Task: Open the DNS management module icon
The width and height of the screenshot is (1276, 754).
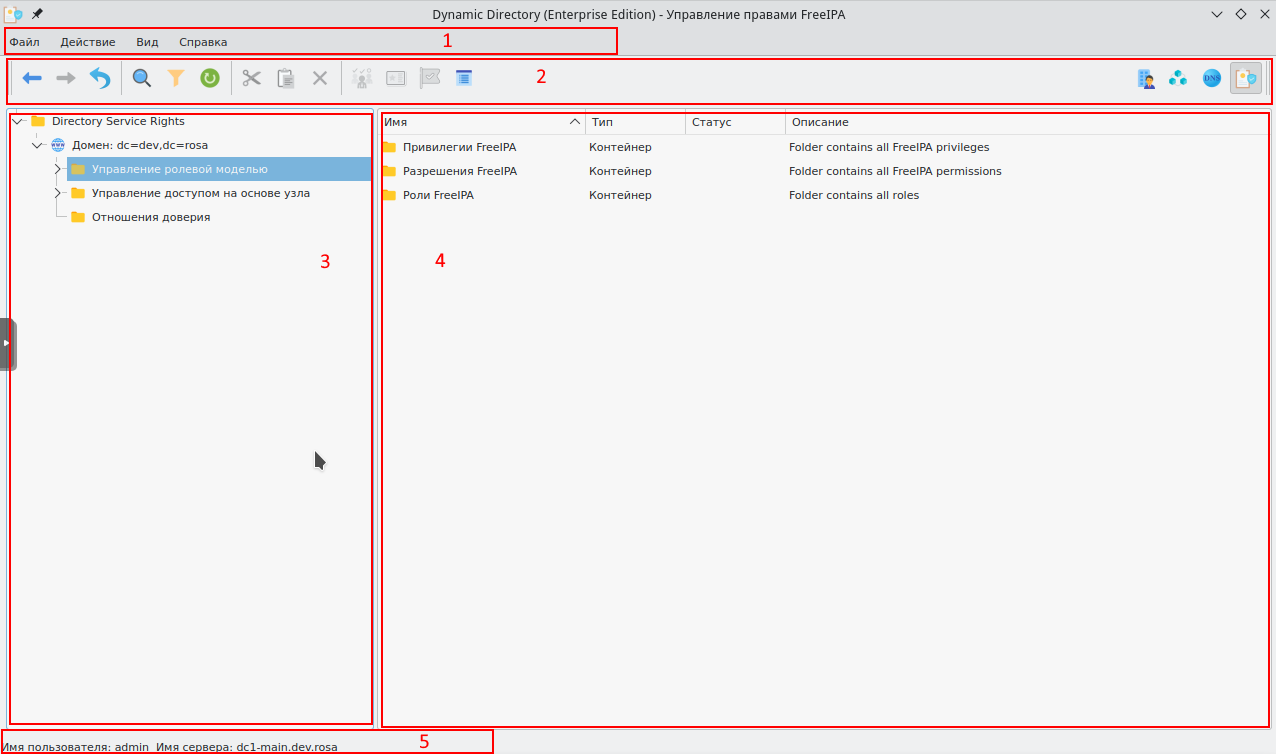Action: [1211, 78]
